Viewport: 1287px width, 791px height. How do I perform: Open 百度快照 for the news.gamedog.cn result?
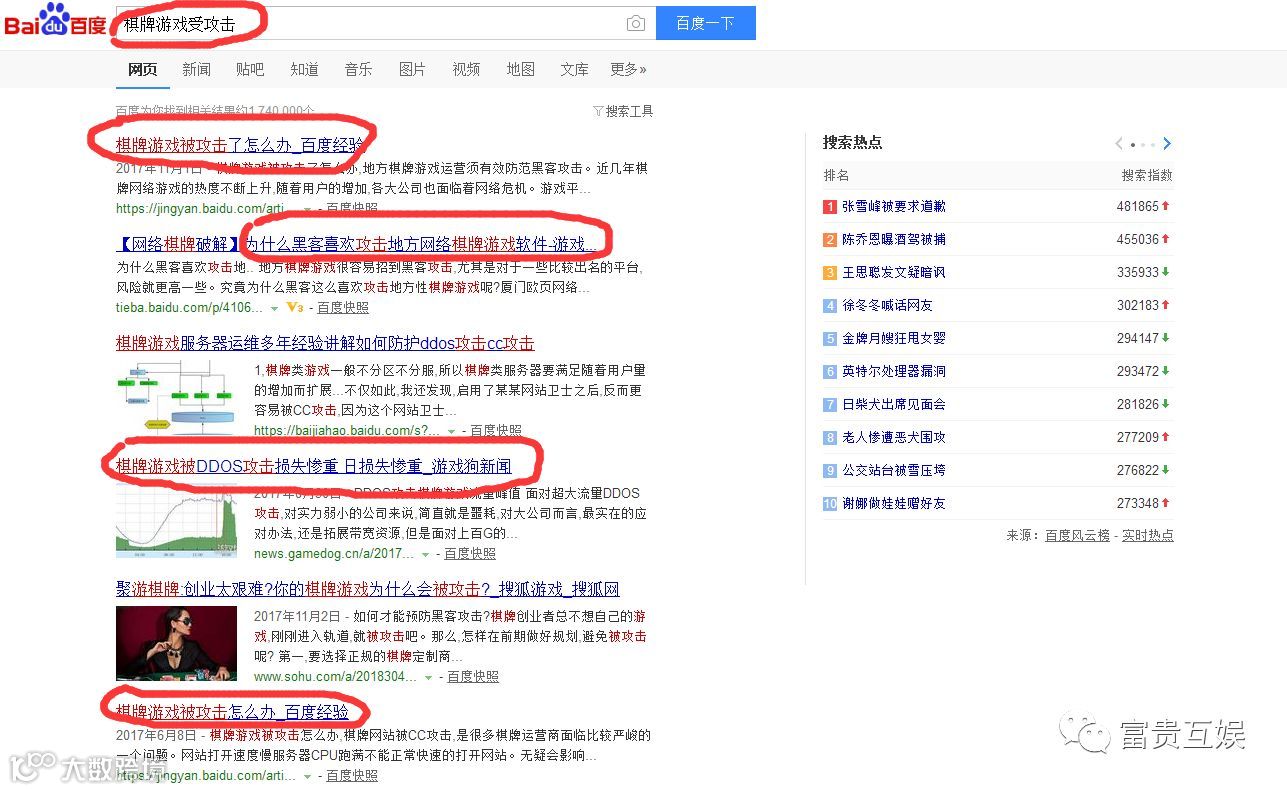pyautogui.click(x=470, y=553)
